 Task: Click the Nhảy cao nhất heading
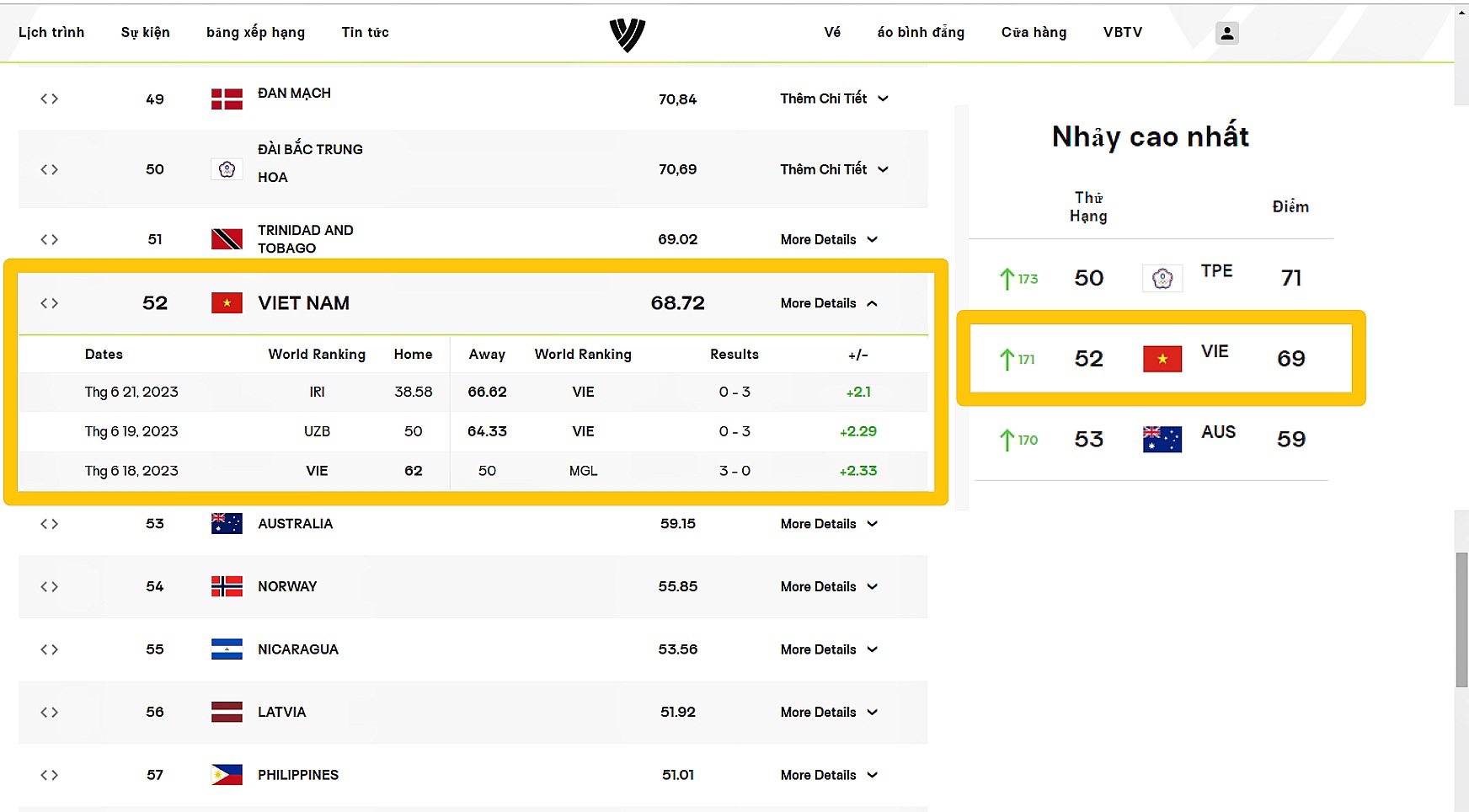coord(1151,136)
